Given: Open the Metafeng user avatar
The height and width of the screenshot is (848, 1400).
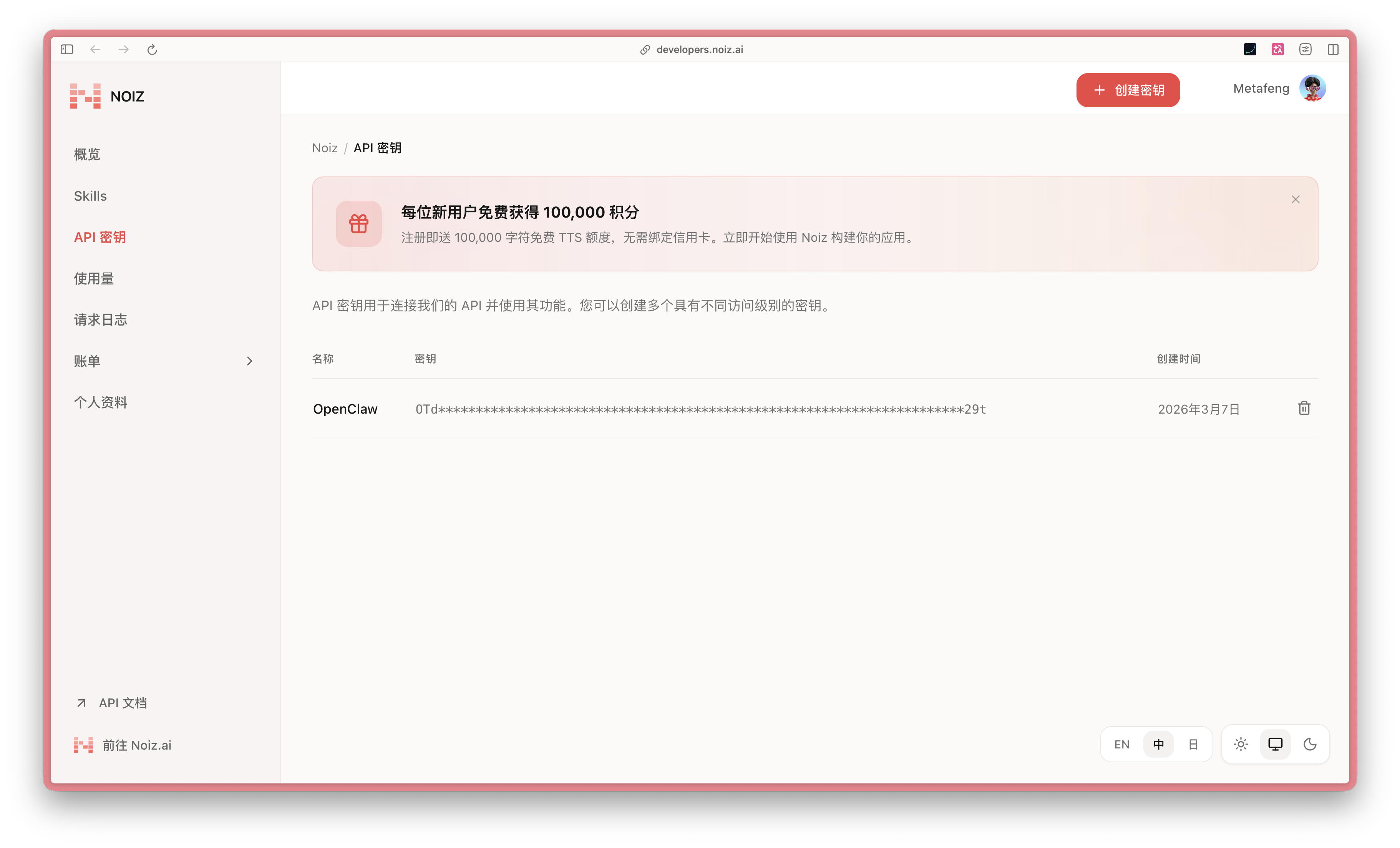Looking at the screenshot, I should pos(1312,89).
